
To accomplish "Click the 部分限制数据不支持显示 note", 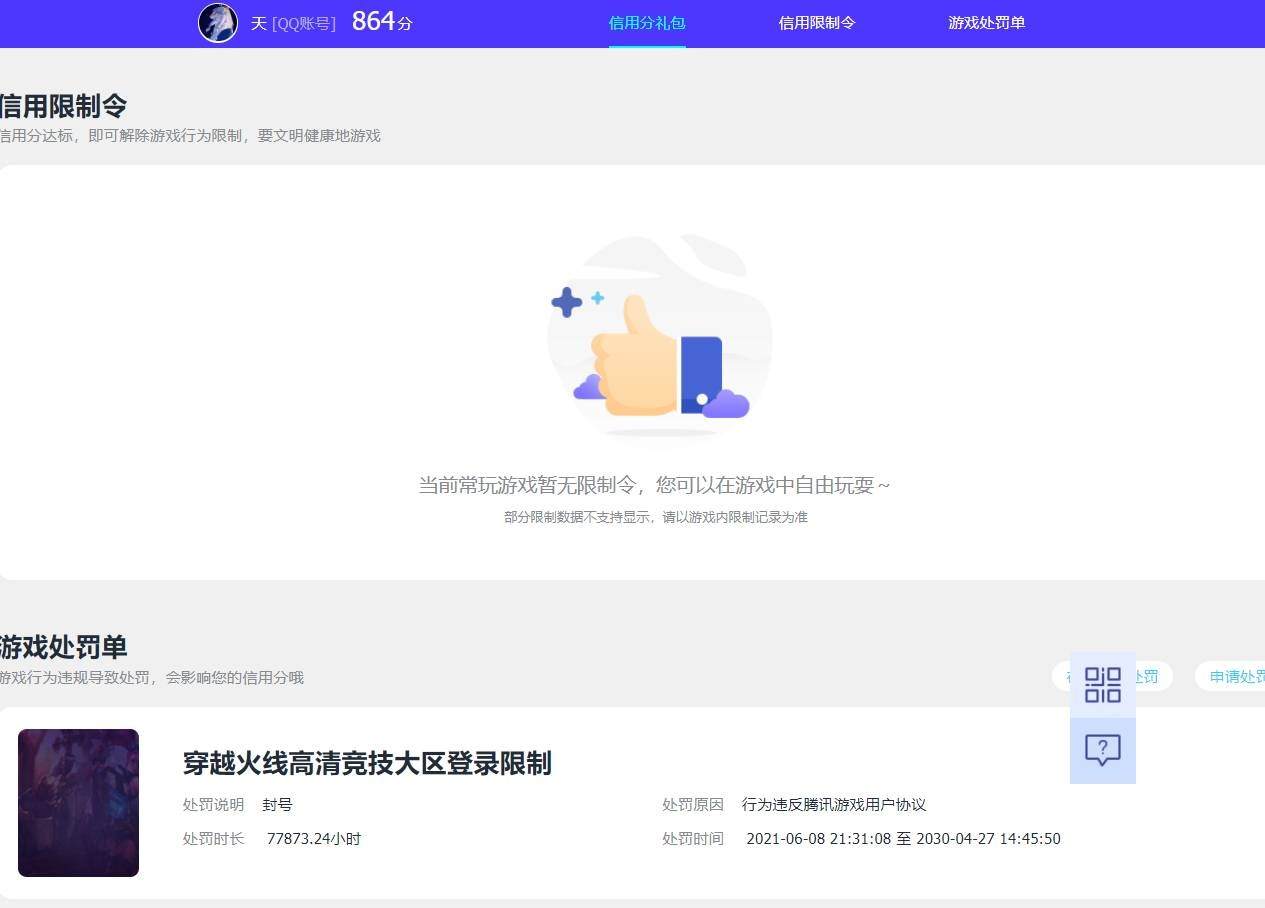I will click(x=656, y=518).
